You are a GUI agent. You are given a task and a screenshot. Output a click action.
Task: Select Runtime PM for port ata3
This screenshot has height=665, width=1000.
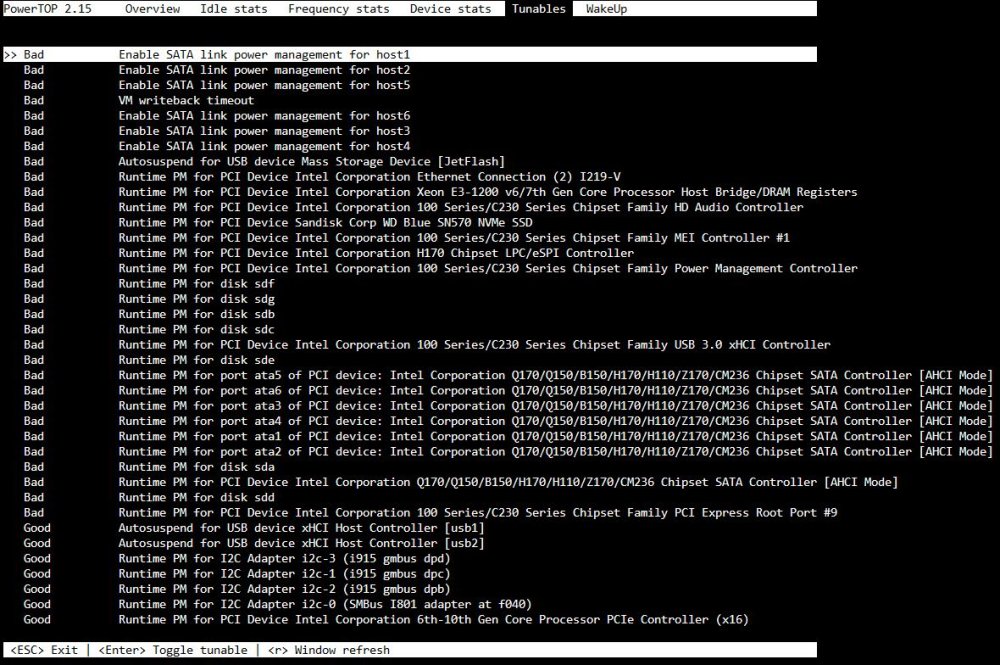pyautogui.click(x=508, y=407)
